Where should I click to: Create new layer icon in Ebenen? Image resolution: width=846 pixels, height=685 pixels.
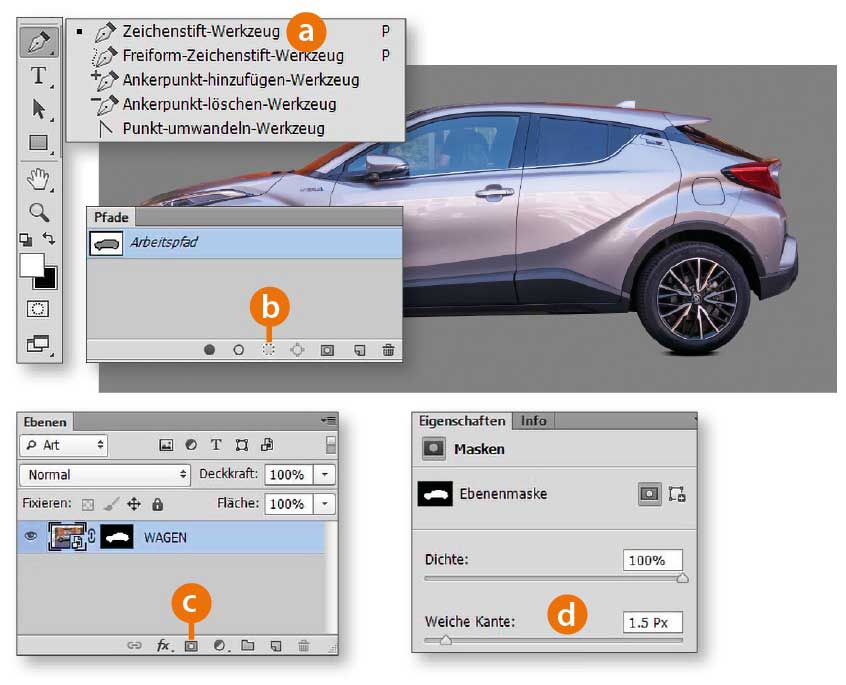(276, 646)
